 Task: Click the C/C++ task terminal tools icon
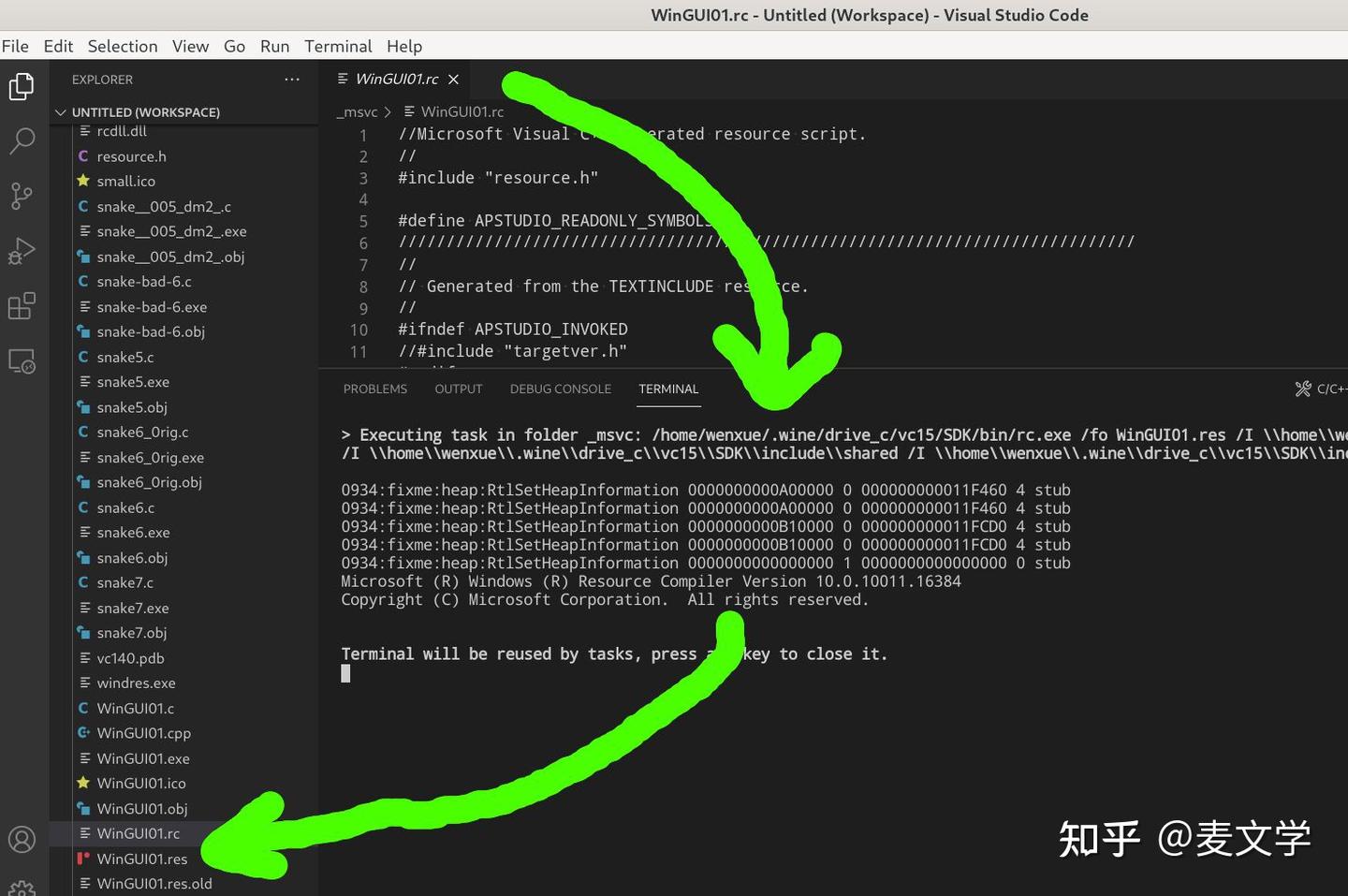1303,389
